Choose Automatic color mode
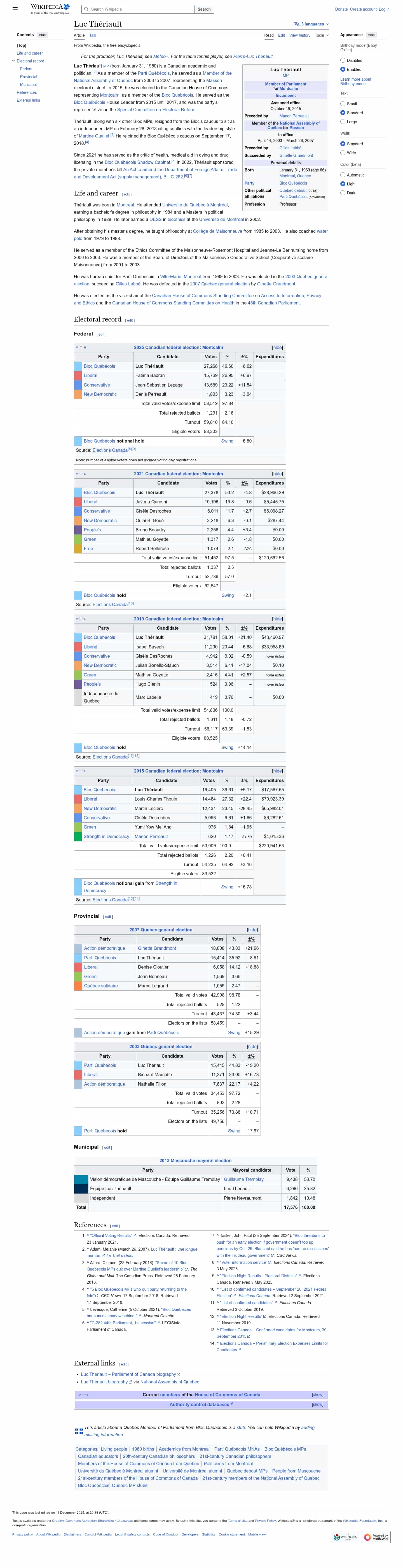 343,175
